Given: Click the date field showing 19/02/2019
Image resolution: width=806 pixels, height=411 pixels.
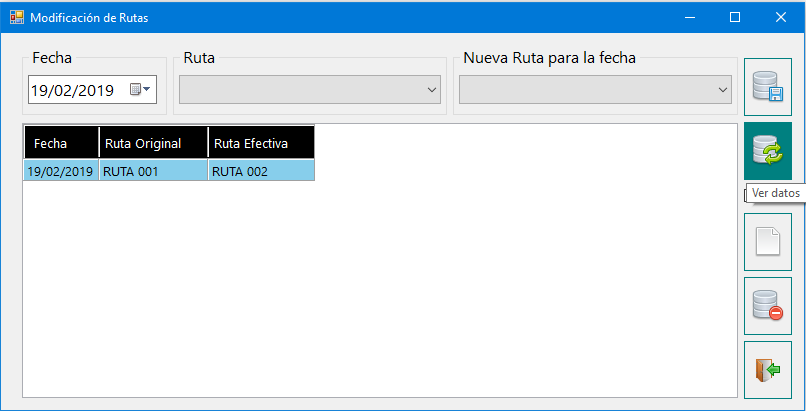Looking at the screenshot, I should tap(92, 90).
